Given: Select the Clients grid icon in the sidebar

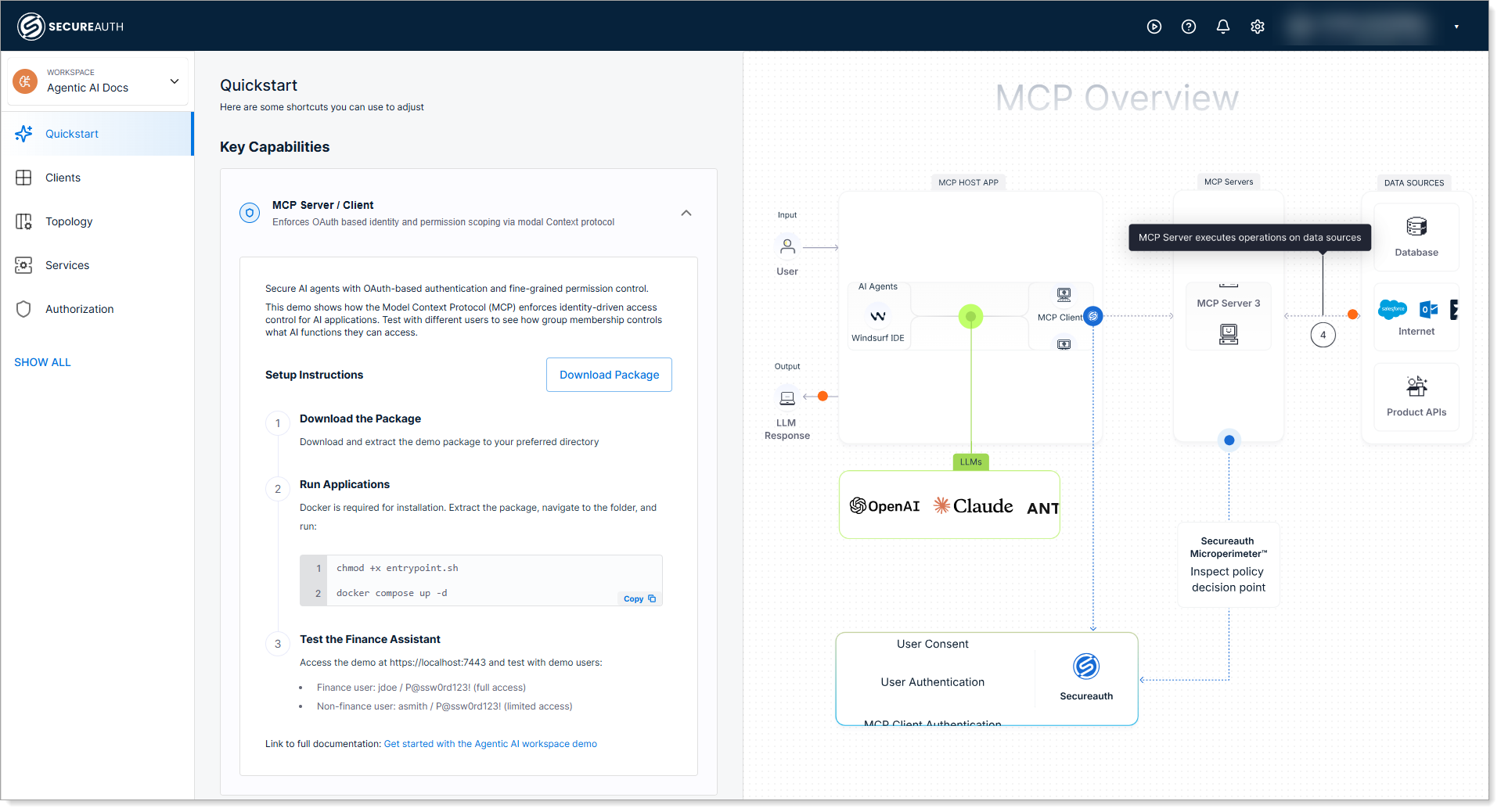Looking at the screenshot, I should (x=23, y=178).
